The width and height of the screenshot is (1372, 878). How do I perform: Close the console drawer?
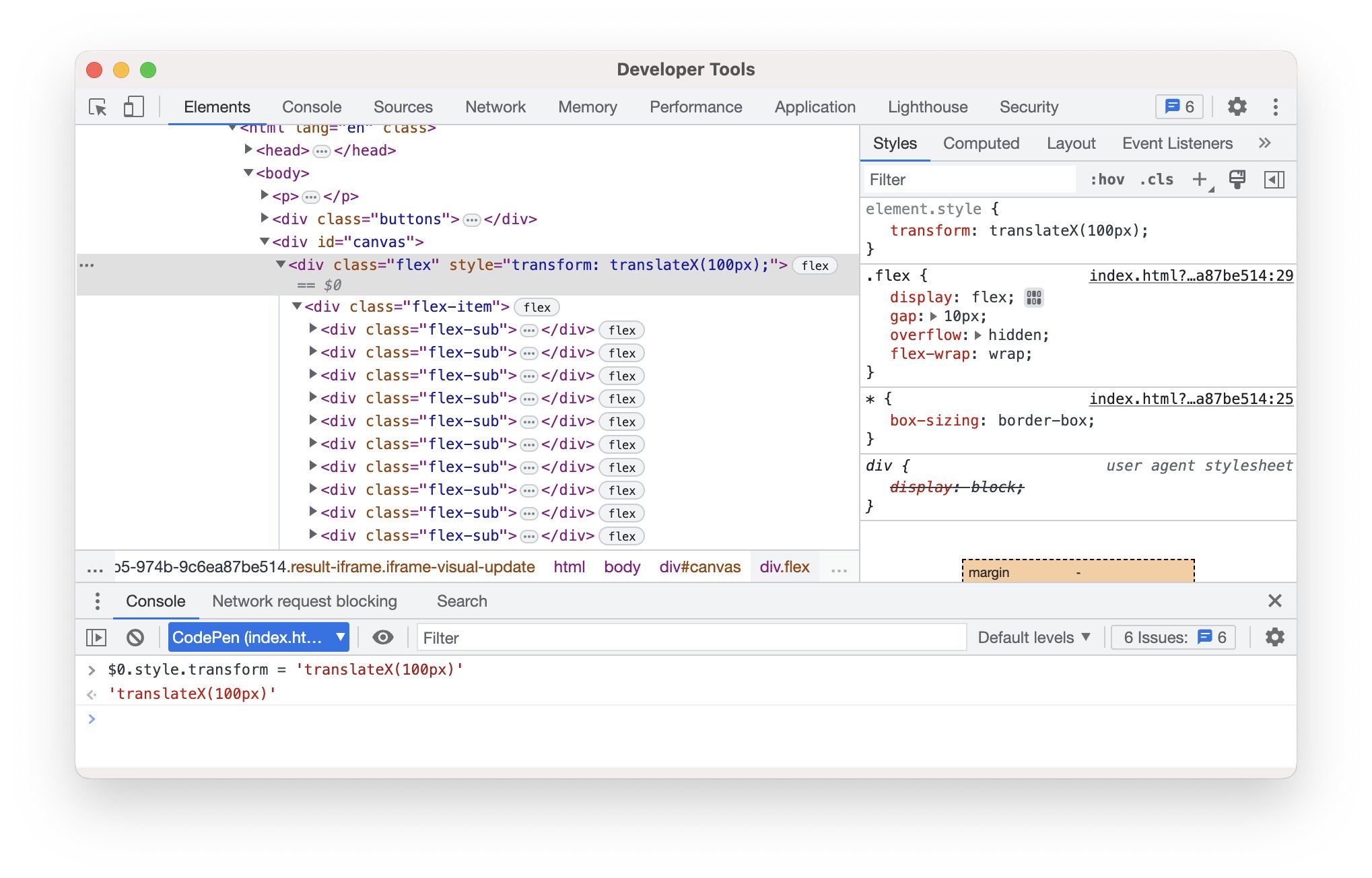pos(1274,601)
